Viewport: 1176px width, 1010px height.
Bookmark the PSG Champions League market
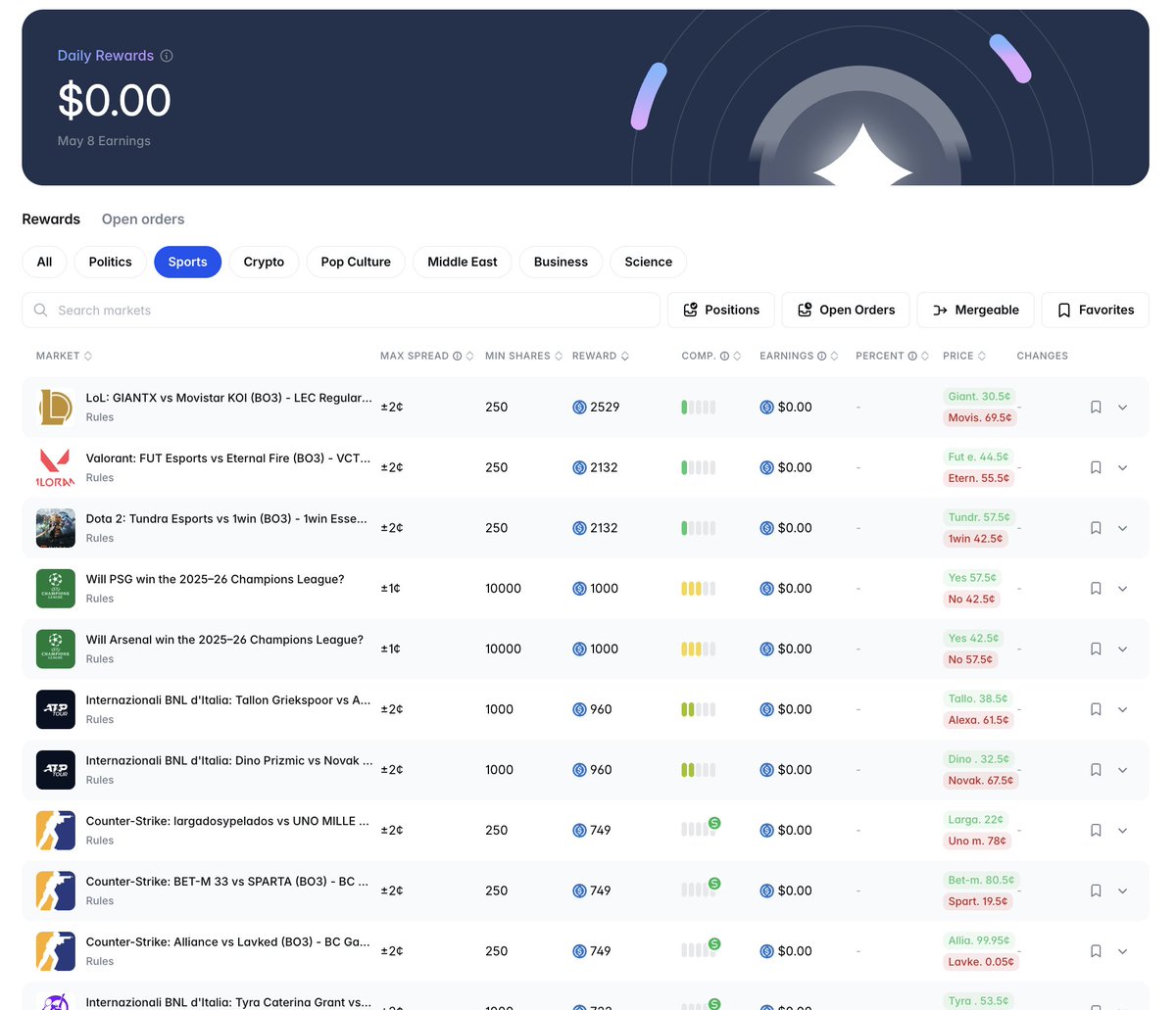tap(1096, 589)
